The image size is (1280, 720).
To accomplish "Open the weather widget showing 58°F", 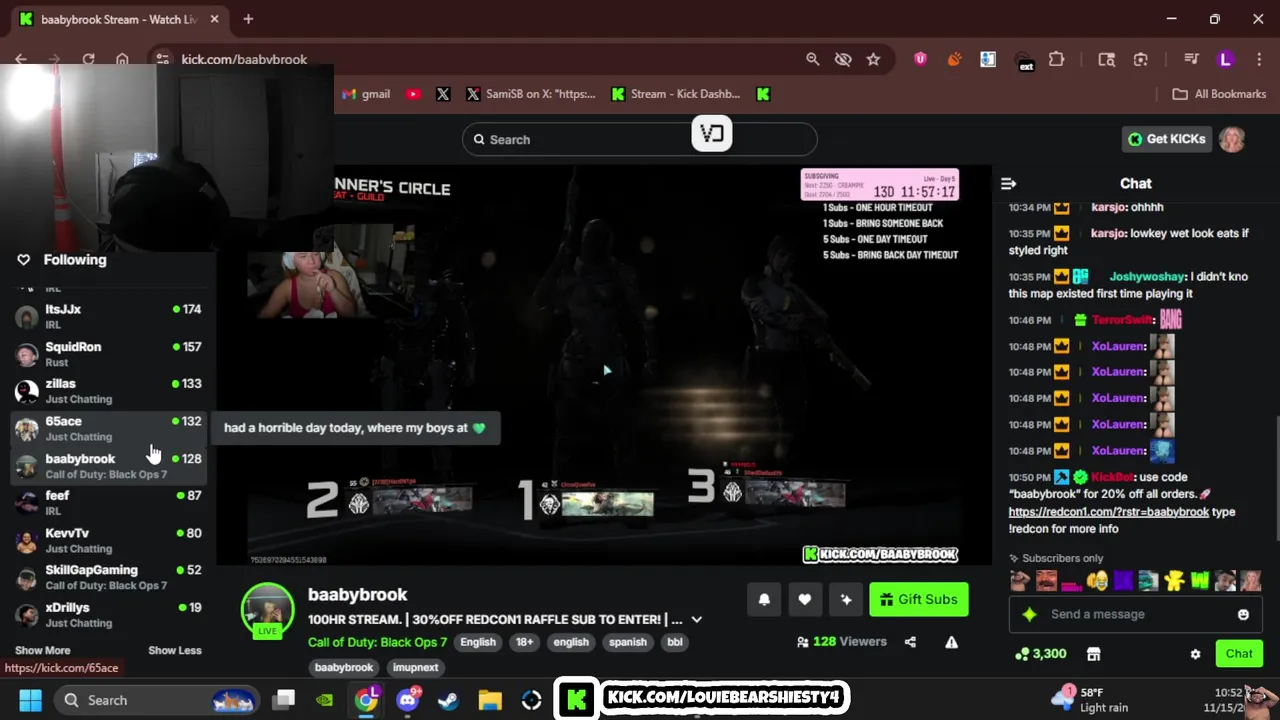I will (1091, 700).
